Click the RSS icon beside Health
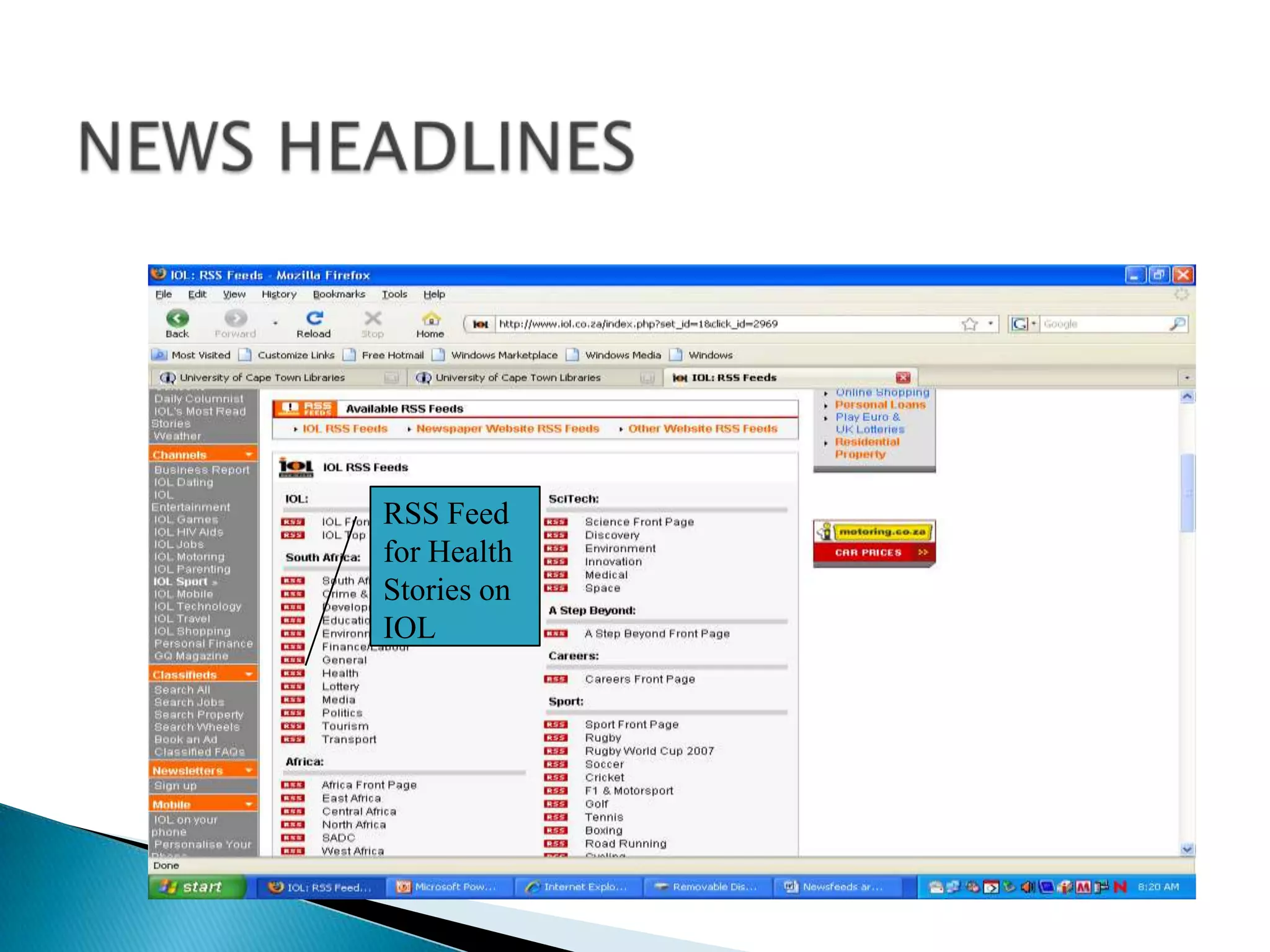Screen dimensions: 1270x952 (x=293, y=673)
